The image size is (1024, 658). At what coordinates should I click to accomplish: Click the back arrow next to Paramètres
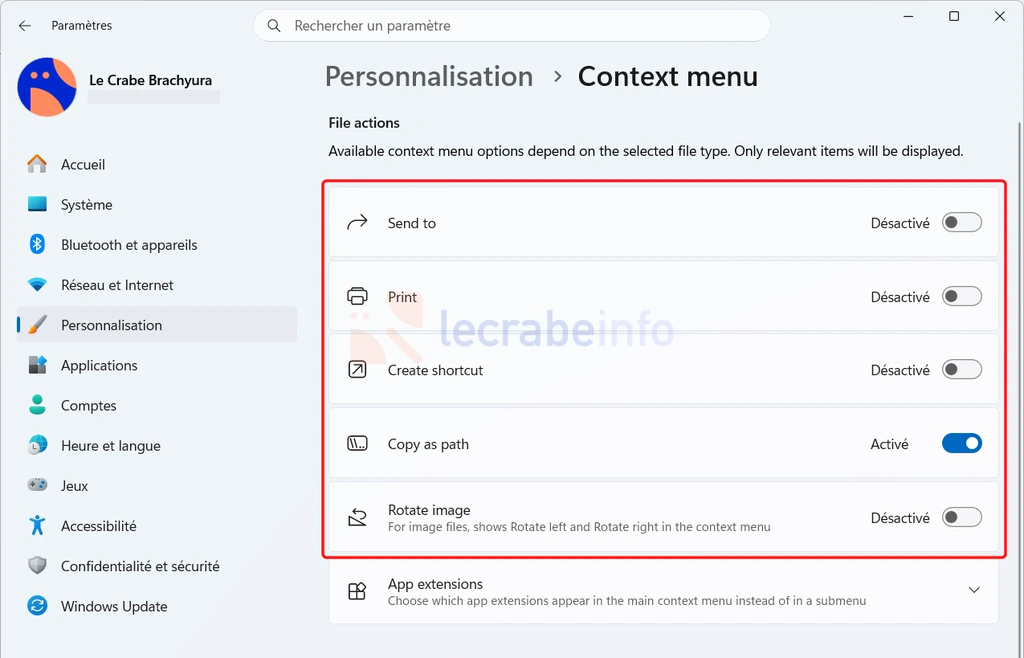(x=25, y=25)
